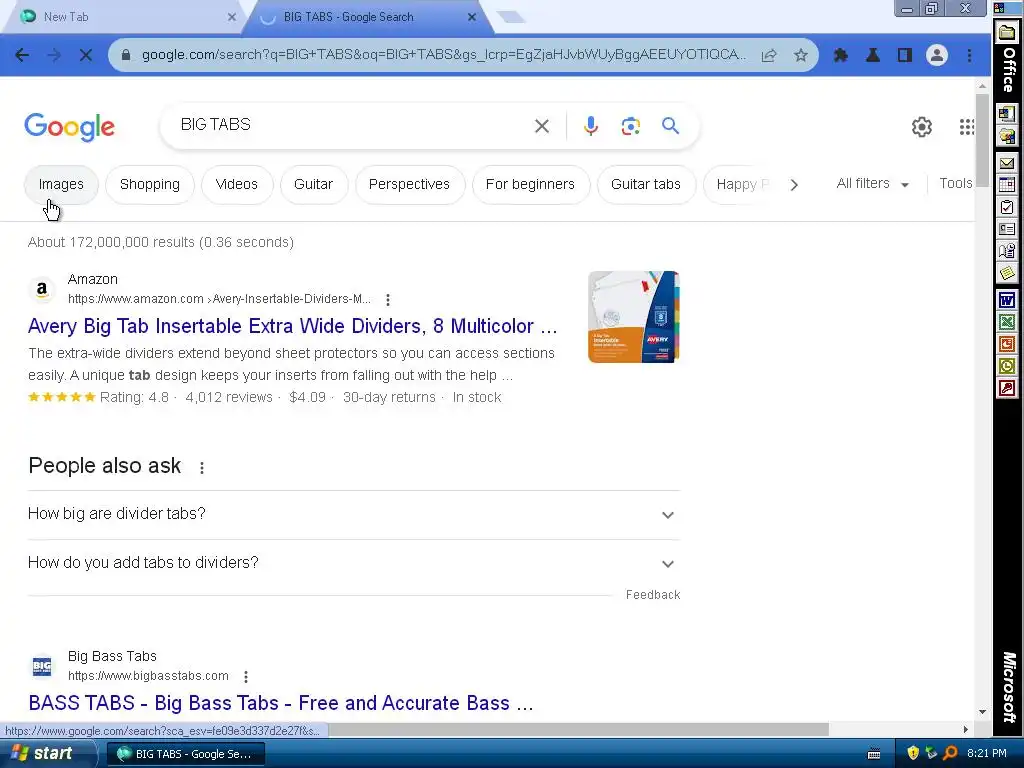Open Avery Big Tab Insertable Dividers link
This screenshot has height=768, width=1024.
point(293,326)
